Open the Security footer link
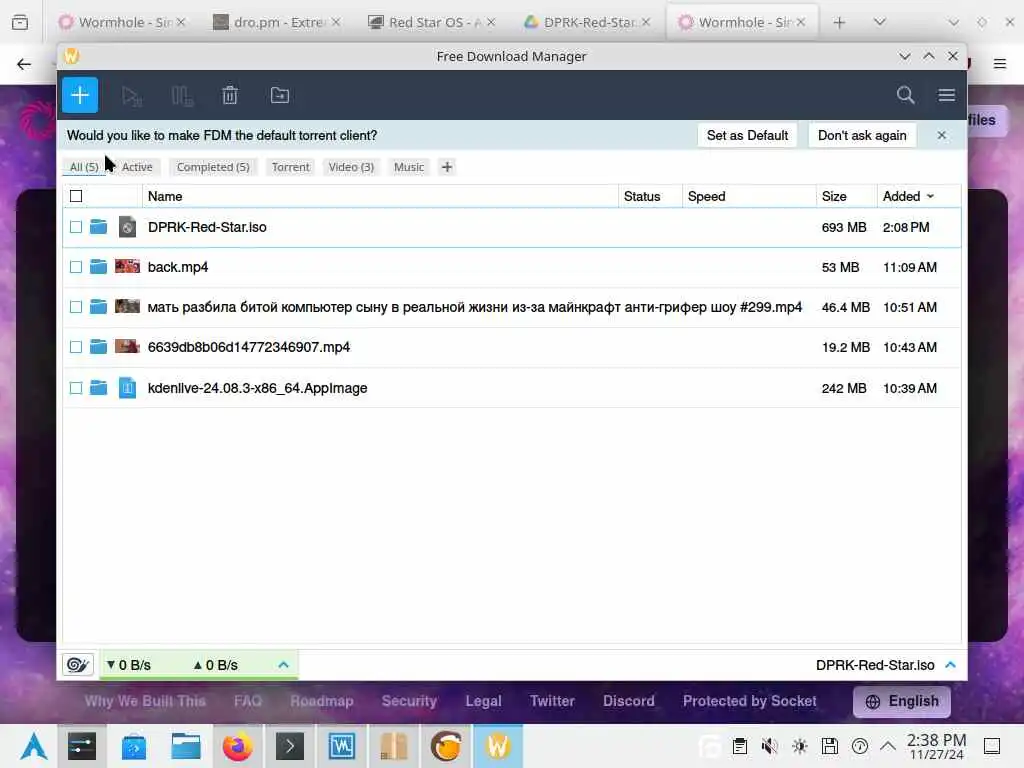The image size is (1024, 768). click(x=409, y=701)
